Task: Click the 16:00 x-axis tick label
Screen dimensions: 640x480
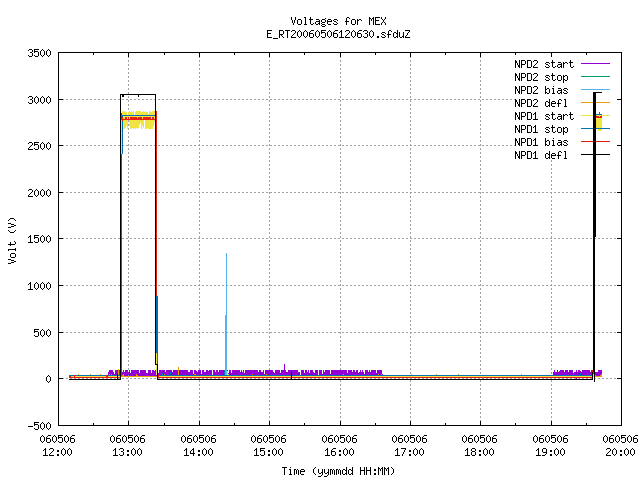Action: 339,452
